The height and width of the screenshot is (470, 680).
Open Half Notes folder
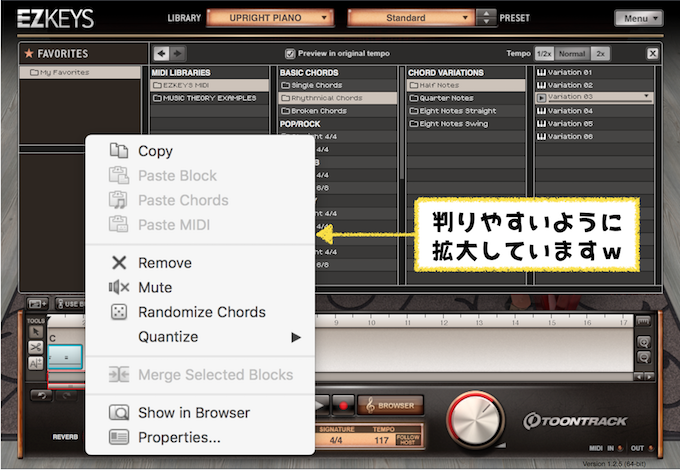coord(466,85)
